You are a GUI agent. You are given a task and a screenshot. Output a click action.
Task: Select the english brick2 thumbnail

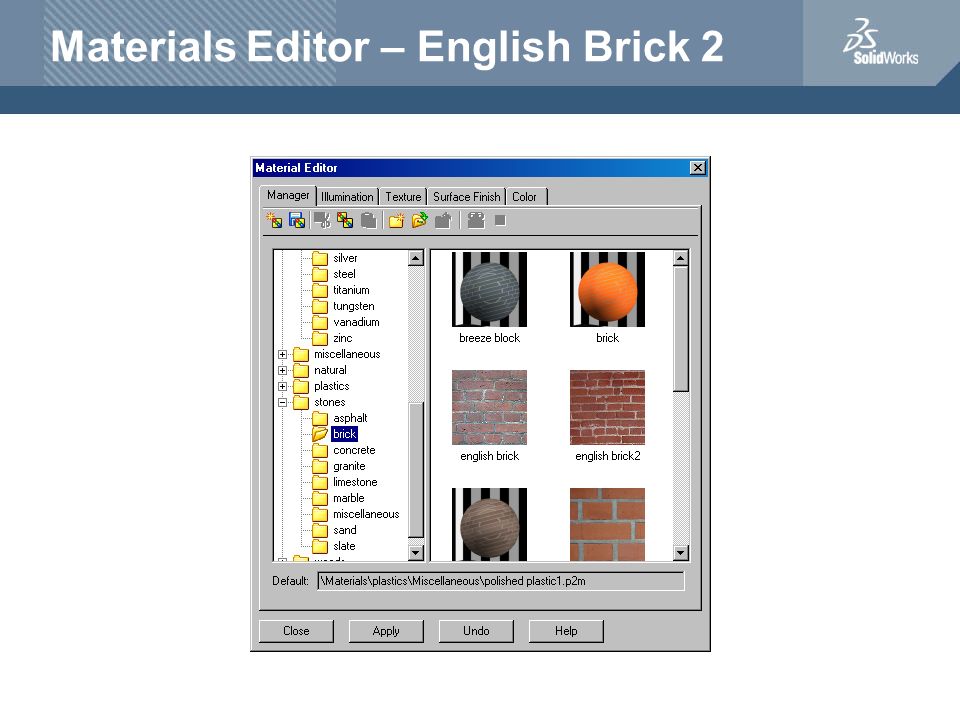point(607,407)
